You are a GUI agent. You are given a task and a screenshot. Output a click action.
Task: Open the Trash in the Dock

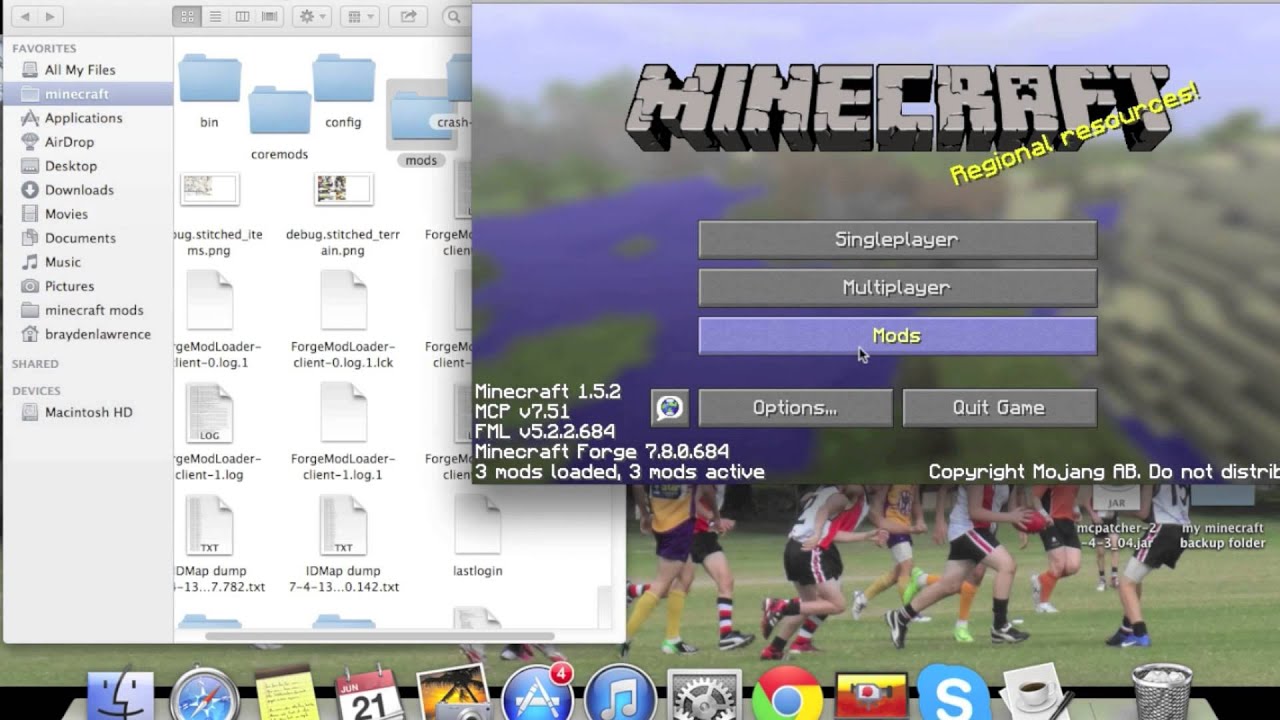pyautogui.click(x=1161, y=692)
